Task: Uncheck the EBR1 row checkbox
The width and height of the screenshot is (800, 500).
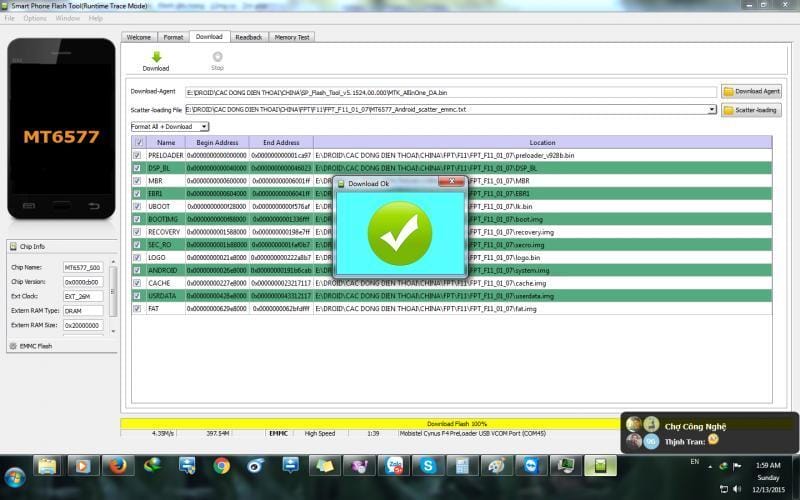Action: [x=137, y=193]
